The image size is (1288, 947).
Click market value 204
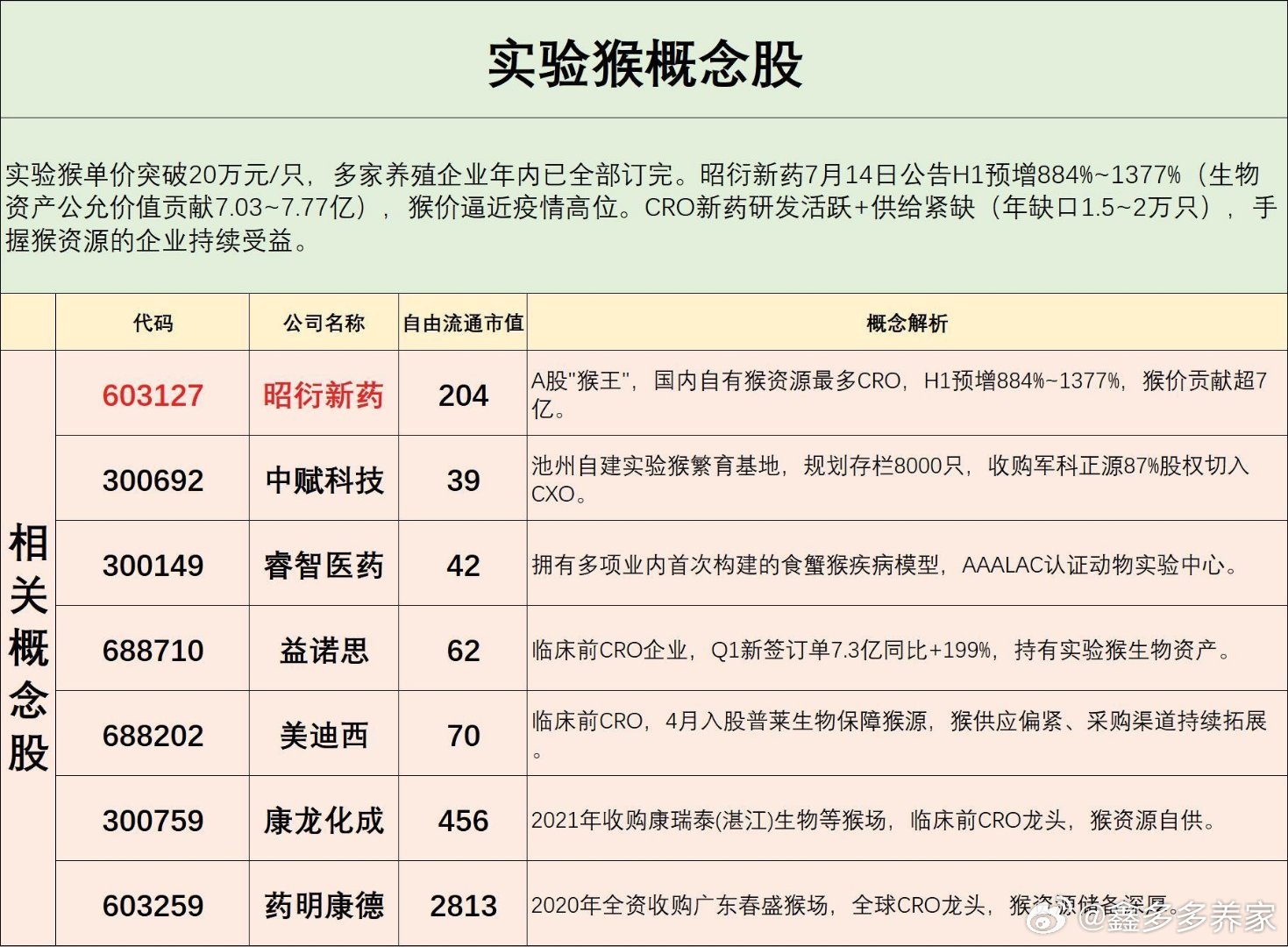[463, 395]
